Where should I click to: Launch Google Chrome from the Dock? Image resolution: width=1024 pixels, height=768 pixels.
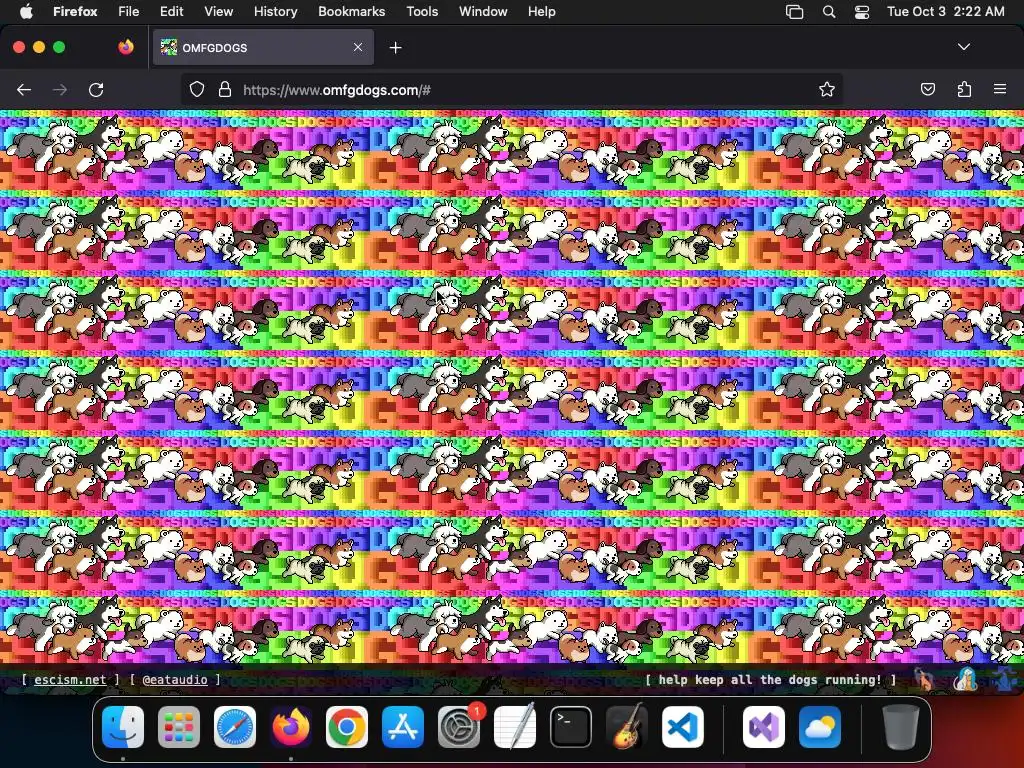347,727
